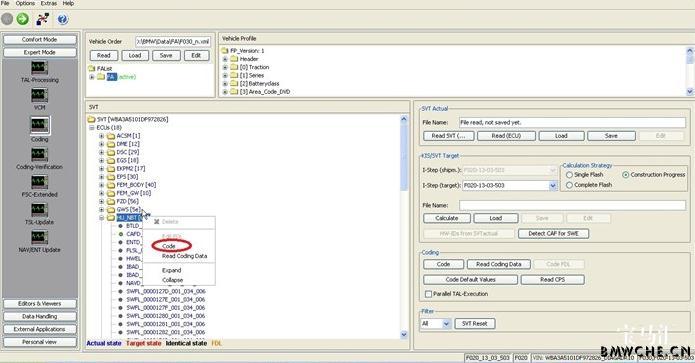Open the File menu
This screenshot has width=695, height=363.
point(5,3)
